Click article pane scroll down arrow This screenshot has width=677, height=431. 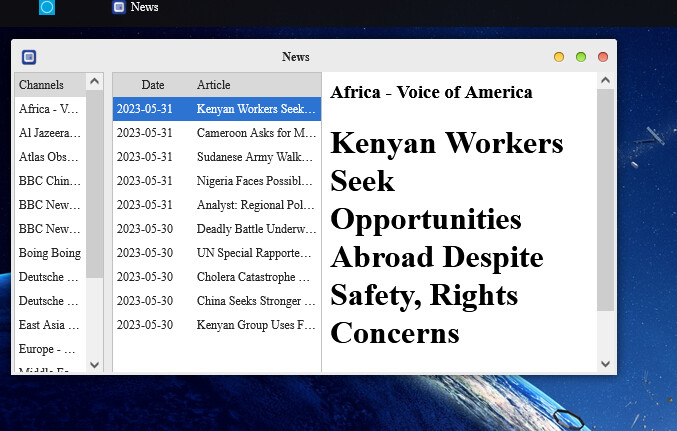605,364
